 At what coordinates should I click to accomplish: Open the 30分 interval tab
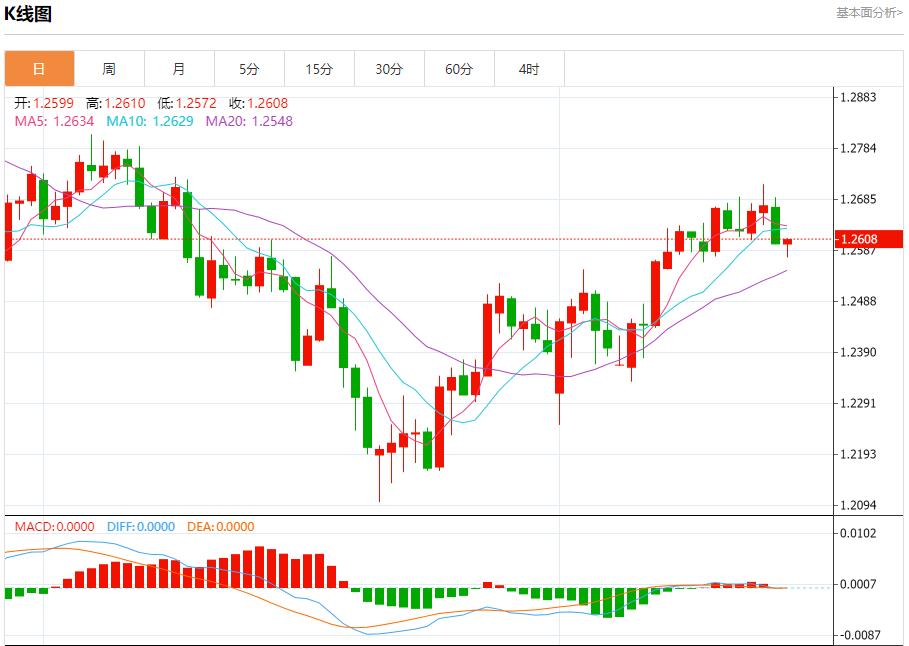[x=390, y=69]
